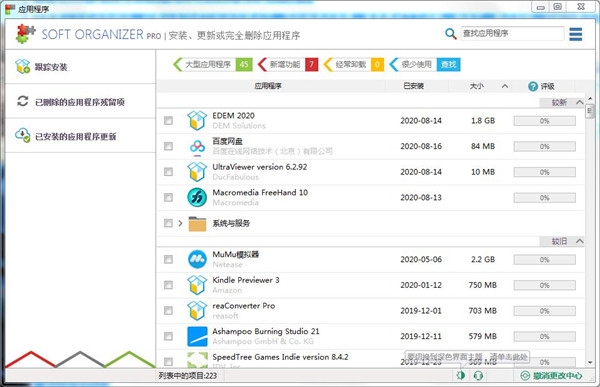Expand the 系统与服务 folder
600x387 pixels.
click(x=180, y=223)
